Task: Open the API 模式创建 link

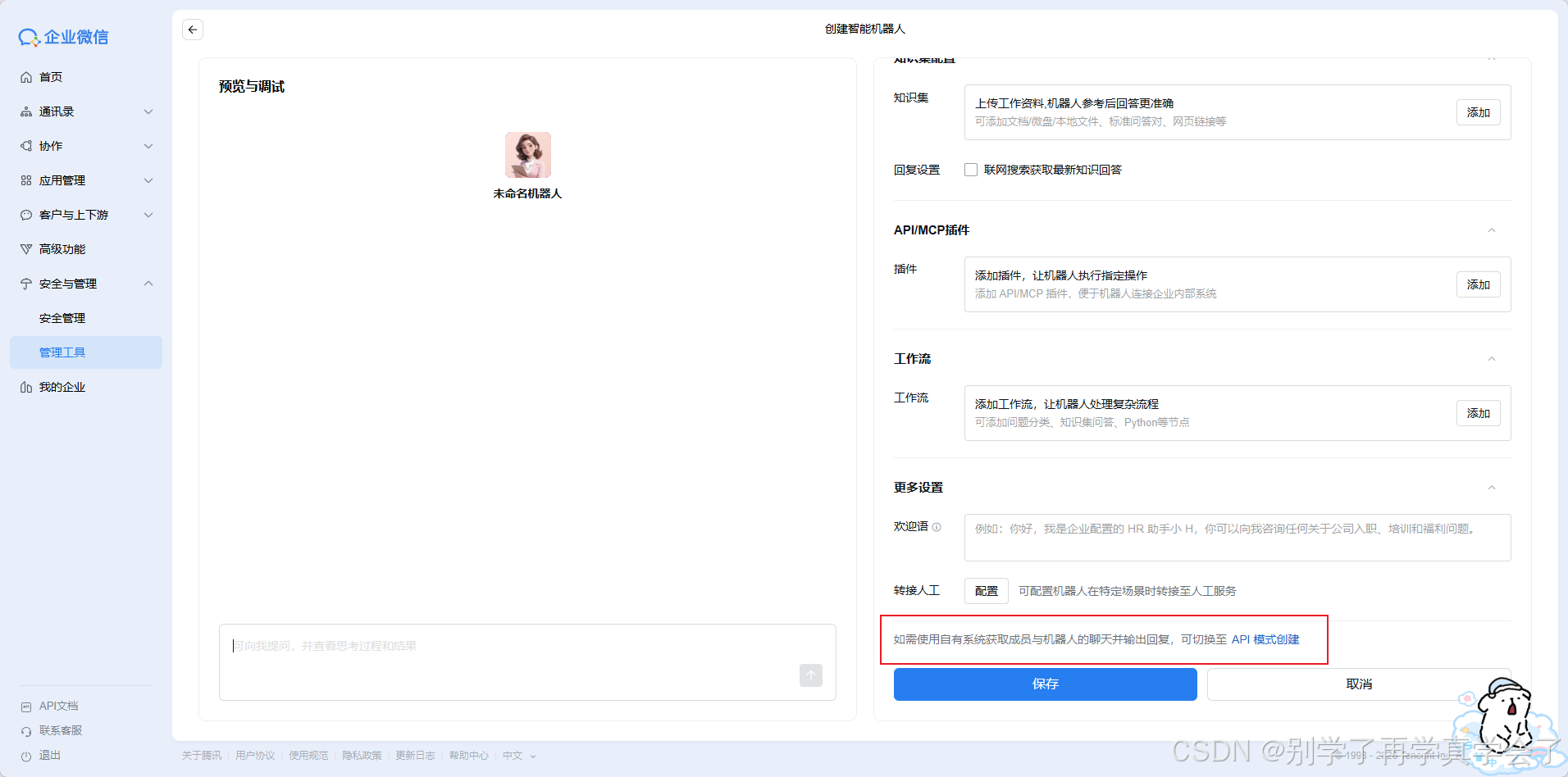Action: 1265,639
